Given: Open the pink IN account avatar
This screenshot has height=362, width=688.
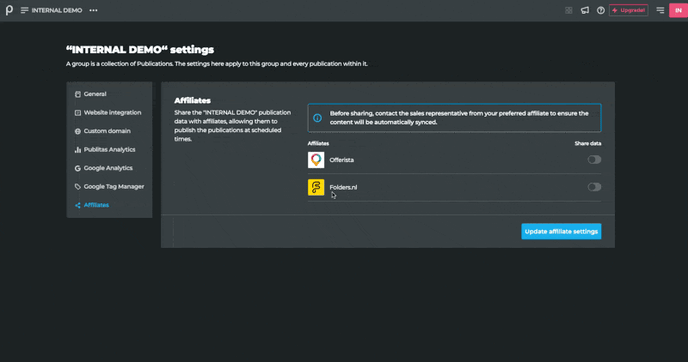Looking at the screenshot, I should 678,10.
